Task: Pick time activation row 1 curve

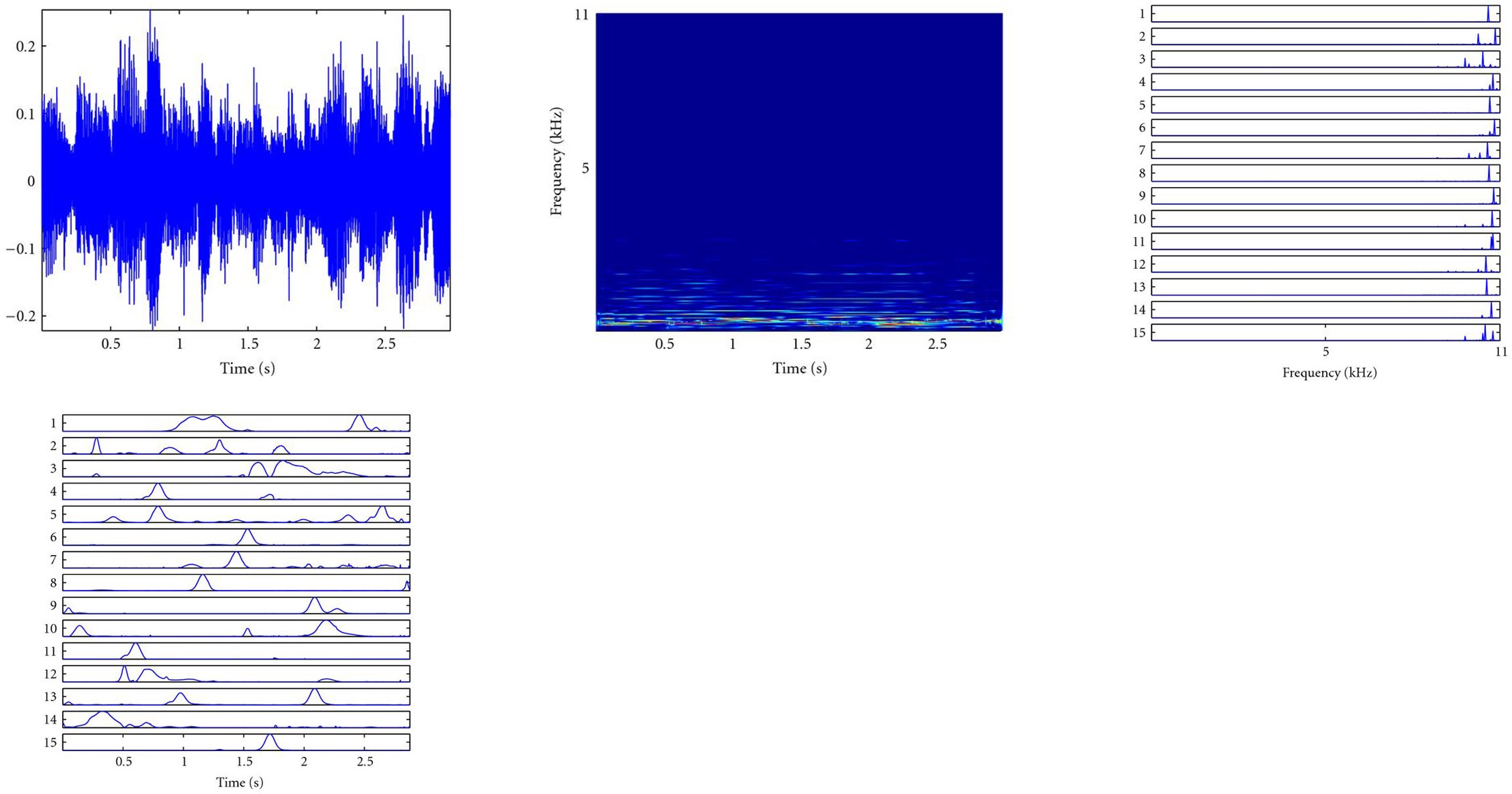Action: click(236, 423)
